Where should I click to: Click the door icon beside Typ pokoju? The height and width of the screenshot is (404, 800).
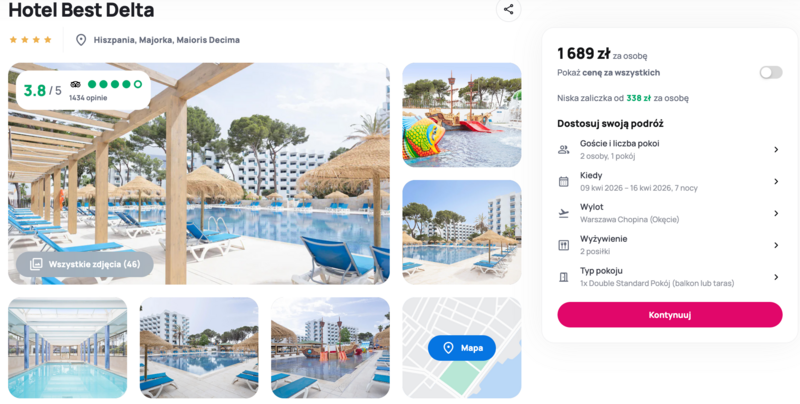click(563, 277)
